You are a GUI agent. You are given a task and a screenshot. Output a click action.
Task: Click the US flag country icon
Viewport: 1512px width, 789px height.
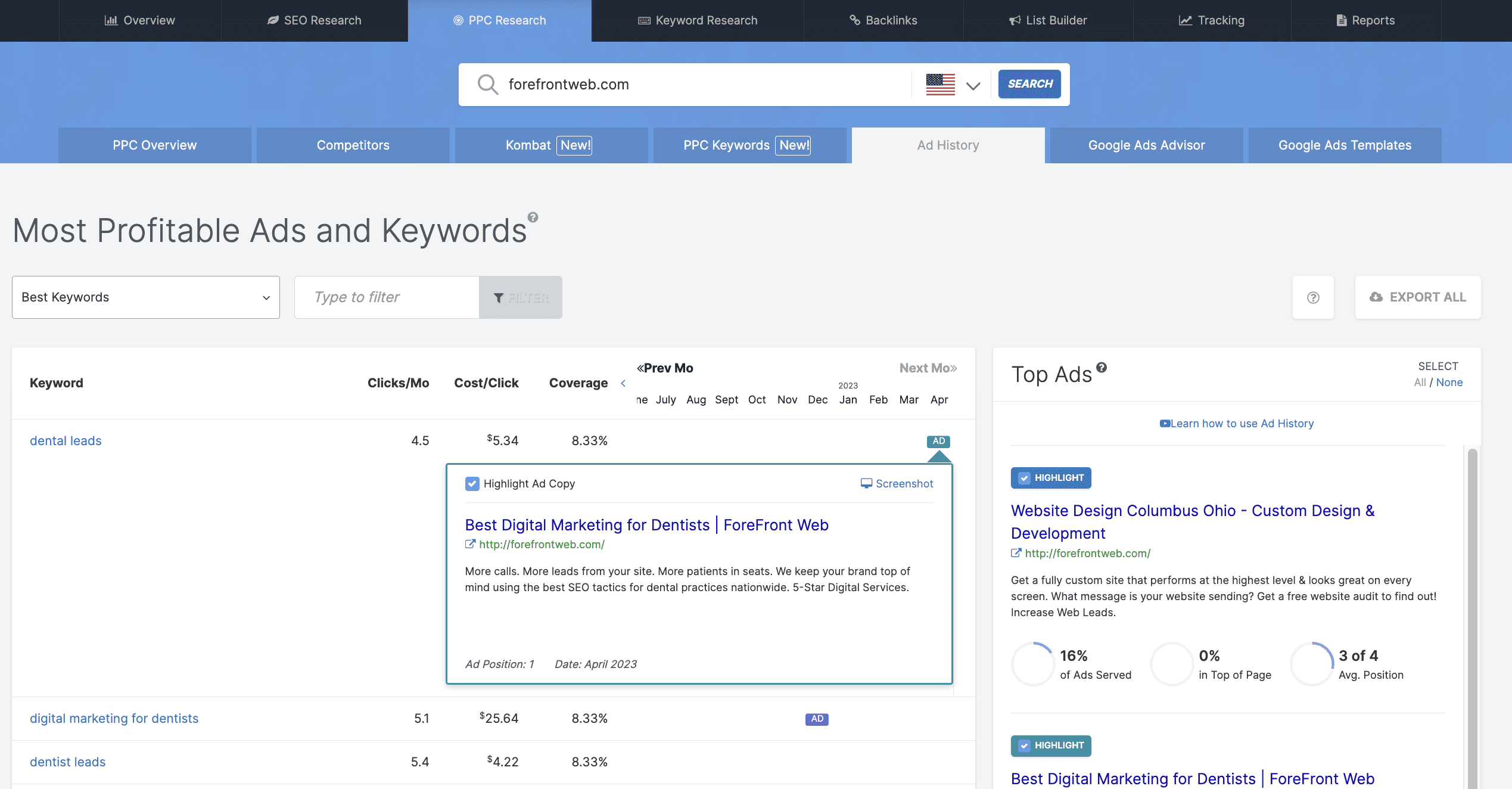click(940, 85)
